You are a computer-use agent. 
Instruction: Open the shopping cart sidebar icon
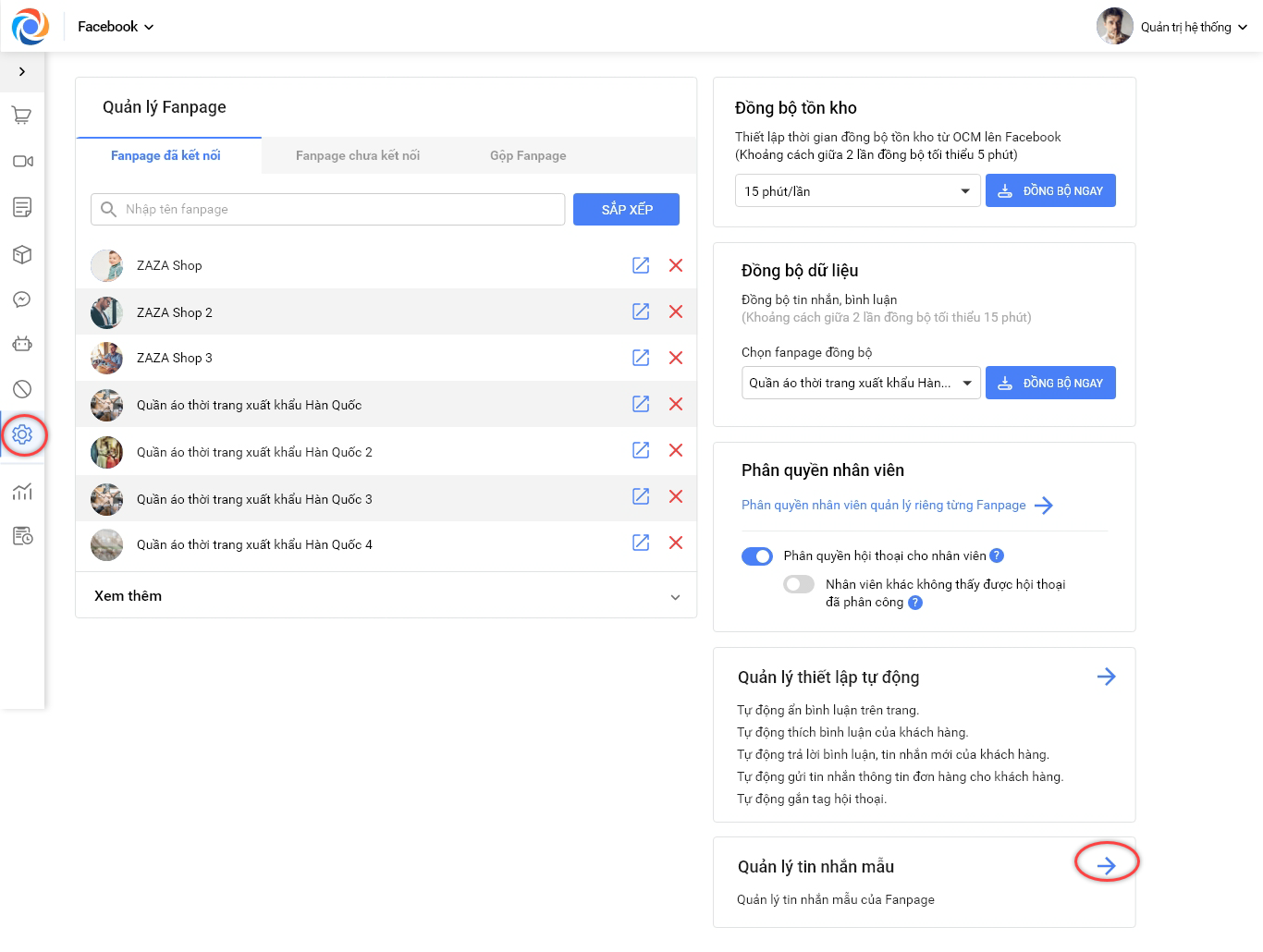(22, 116)
